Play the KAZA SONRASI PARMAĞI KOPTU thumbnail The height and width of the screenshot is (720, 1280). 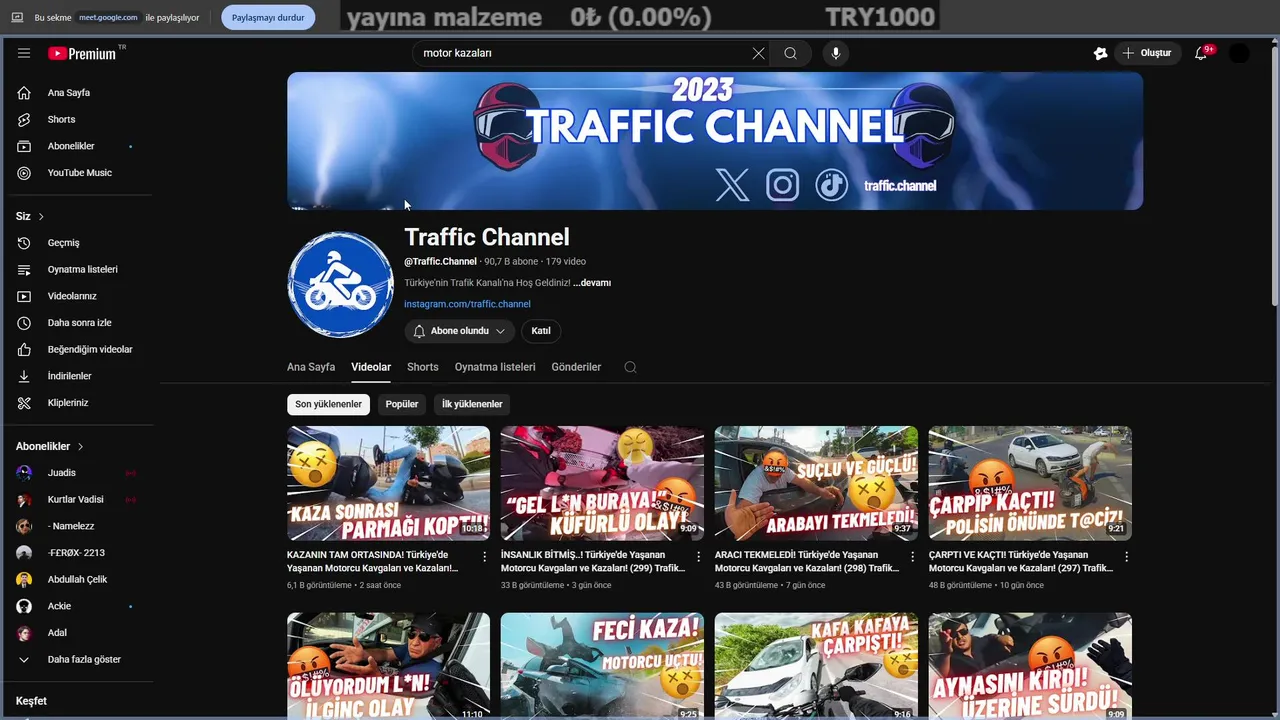(388, 483)
